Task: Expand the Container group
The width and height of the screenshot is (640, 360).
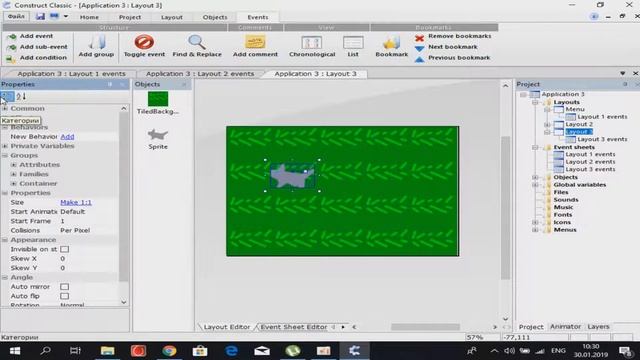Action: (x=14, y=184)
